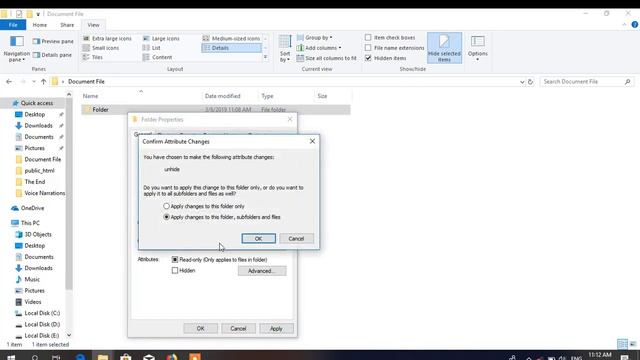Refresh the Document File folder

(530, 82)
